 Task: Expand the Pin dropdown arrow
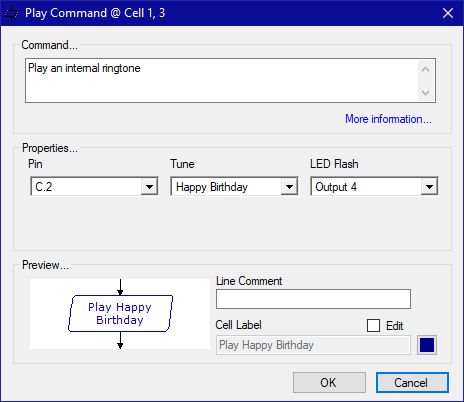click(x=149, y=187)
